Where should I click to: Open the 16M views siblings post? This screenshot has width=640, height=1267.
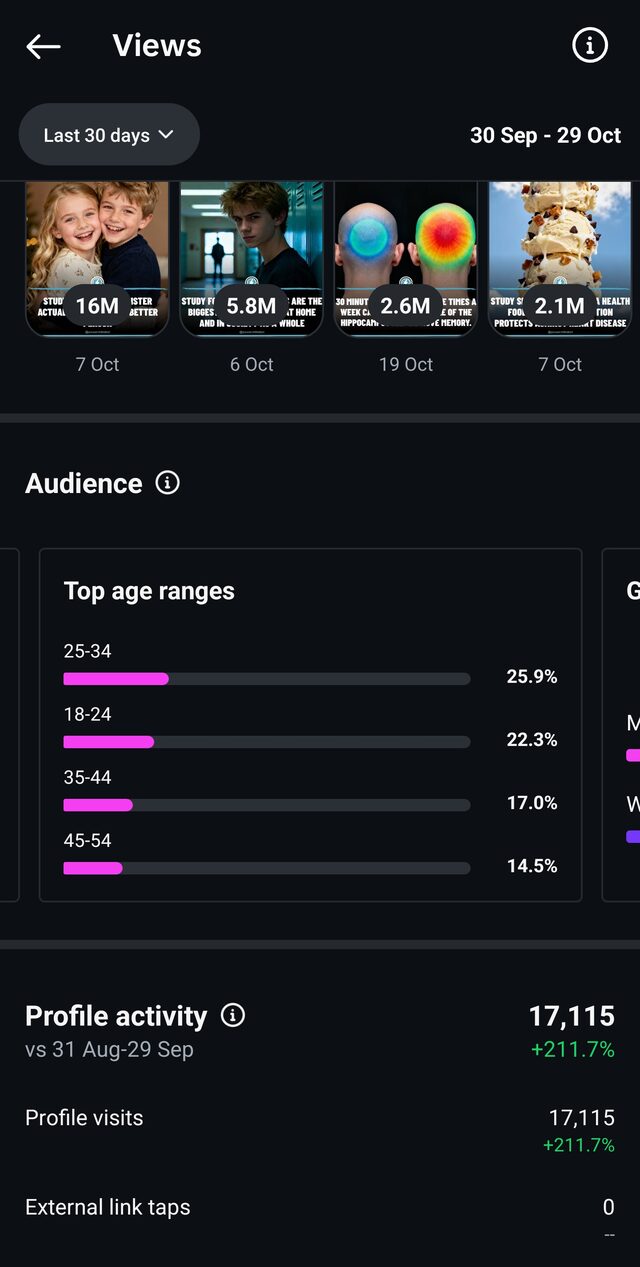click(97, 258)
